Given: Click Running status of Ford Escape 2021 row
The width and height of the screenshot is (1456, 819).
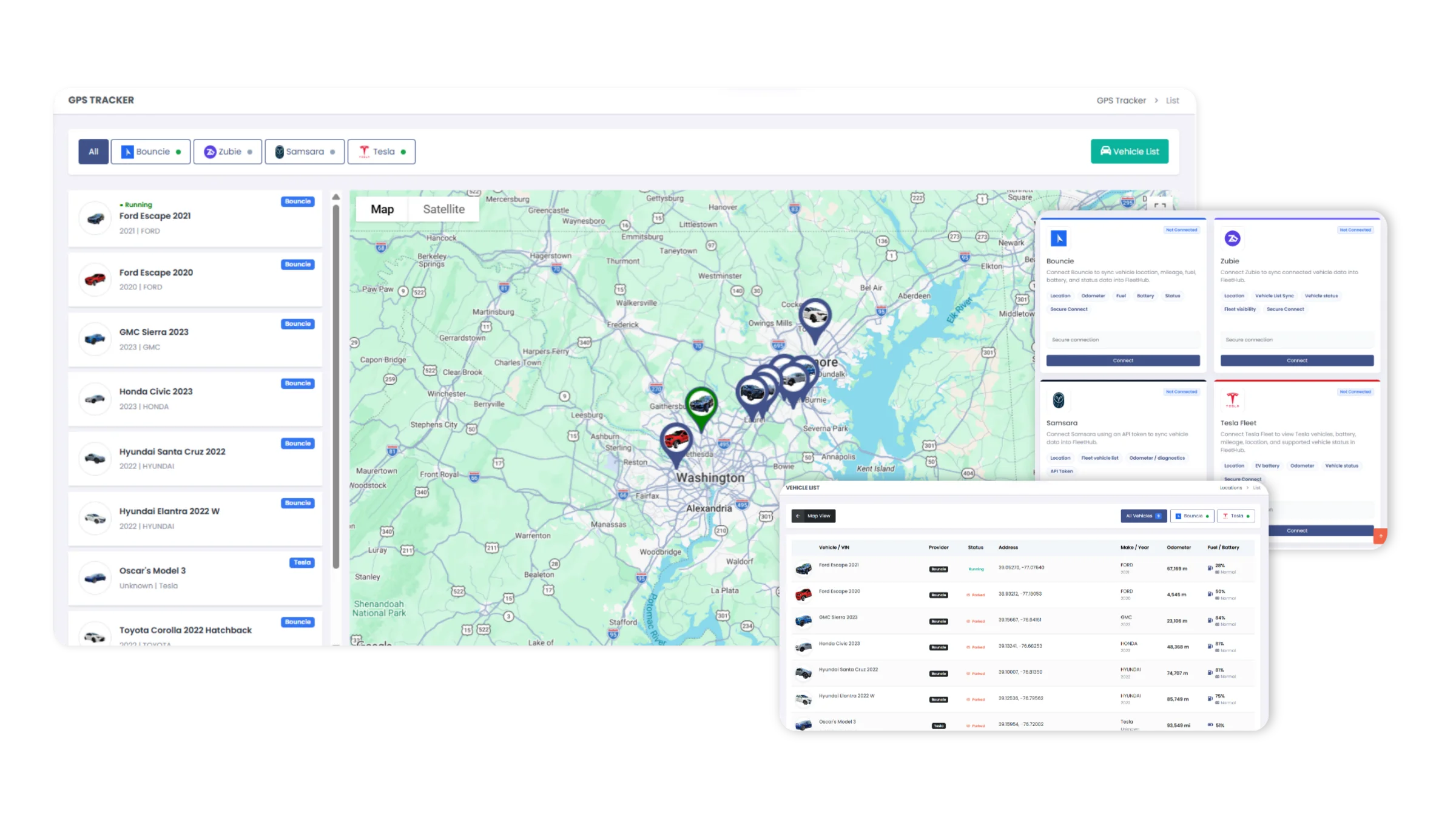Looking at the screenshot, I should (976, 569).
